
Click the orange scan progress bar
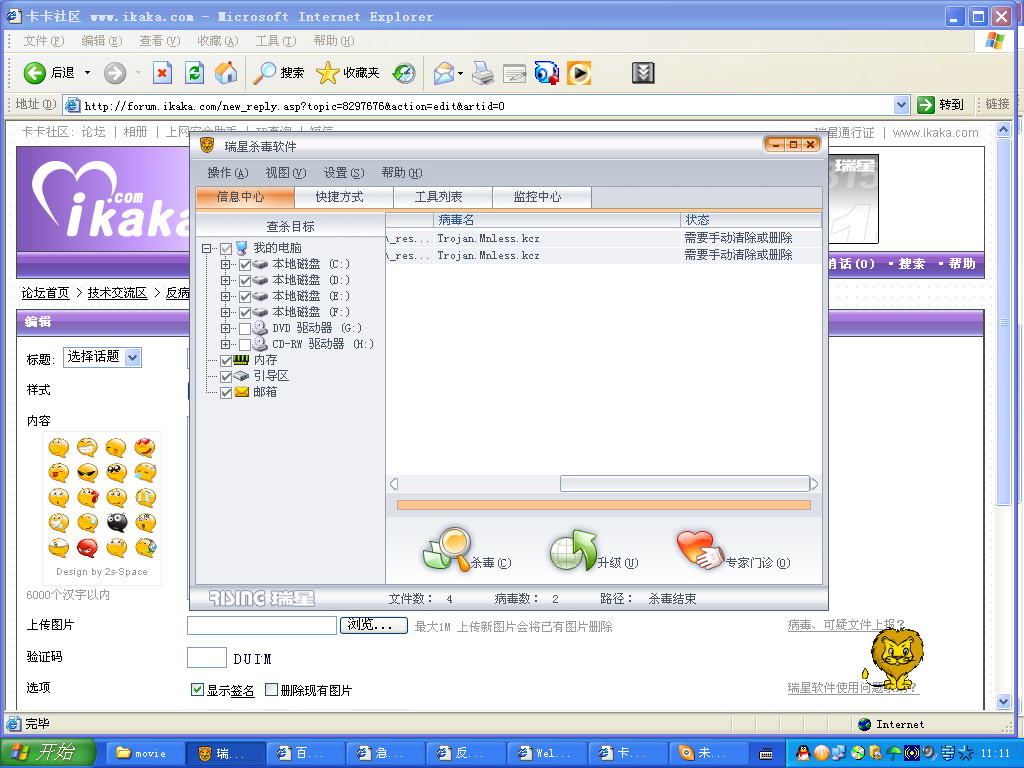click(603, 505)
